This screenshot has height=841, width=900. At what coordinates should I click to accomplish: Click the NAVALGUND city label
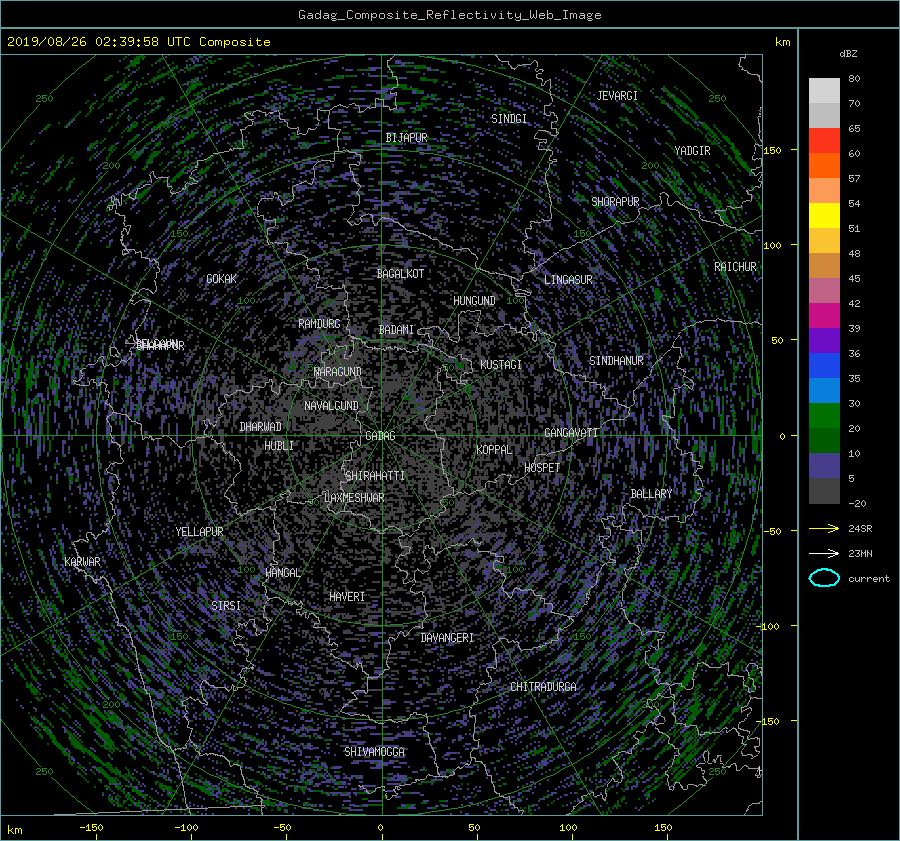pyautogui.click(x=331, y=406)
